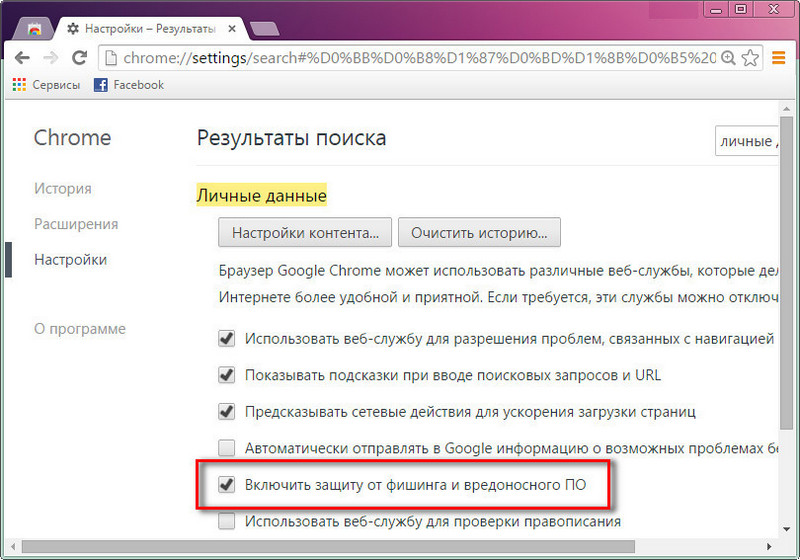The image size is (800, 560).
Task: Toggle Предсказывать сетевые действия checkbox
Action: (x=227, y=412)
